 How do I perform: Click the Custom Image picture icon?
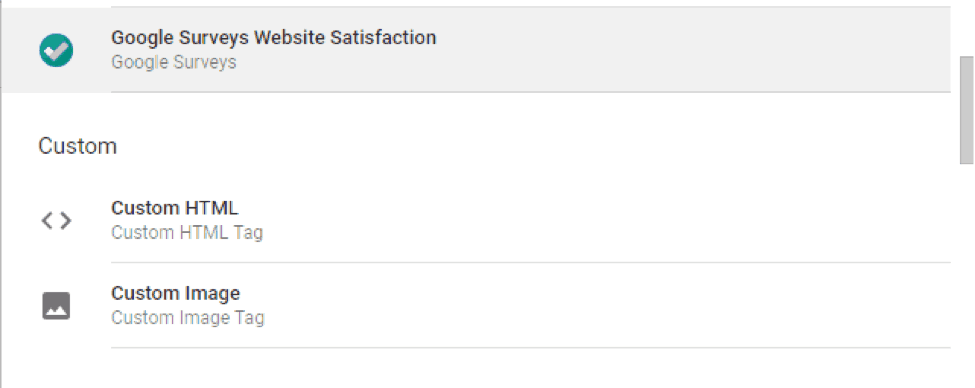point(56,306)
